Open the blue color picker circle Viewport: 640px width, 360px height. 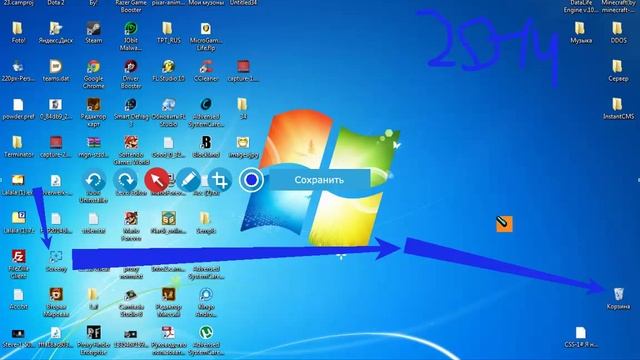251,180
